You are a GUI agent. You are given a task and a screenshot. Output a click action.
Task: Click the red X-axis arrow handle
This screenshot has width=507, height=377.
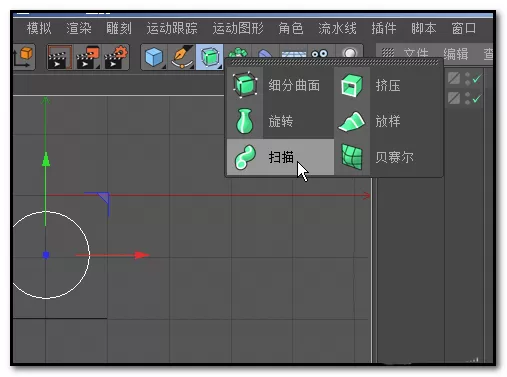point(142,255)
